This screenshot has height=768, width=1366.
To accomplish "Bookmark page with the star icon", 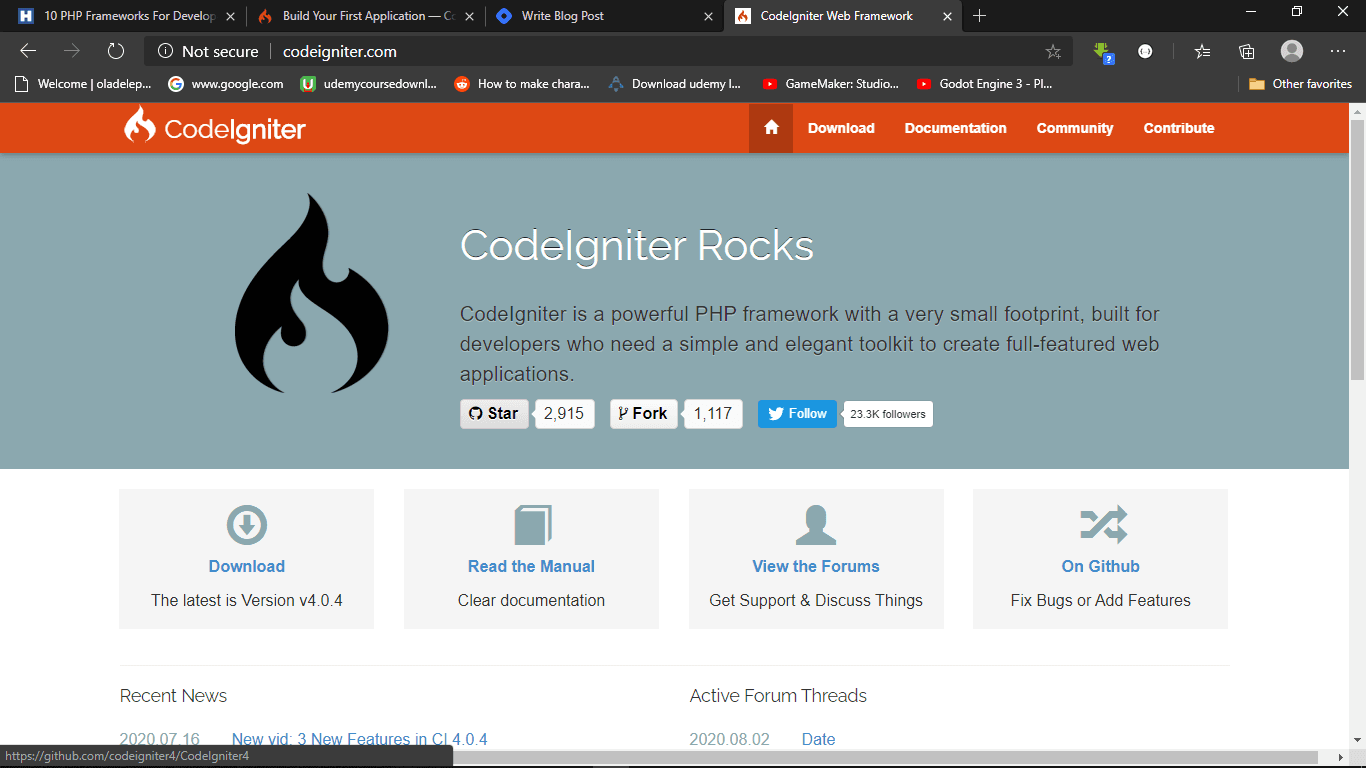I will pos(1053,51).
